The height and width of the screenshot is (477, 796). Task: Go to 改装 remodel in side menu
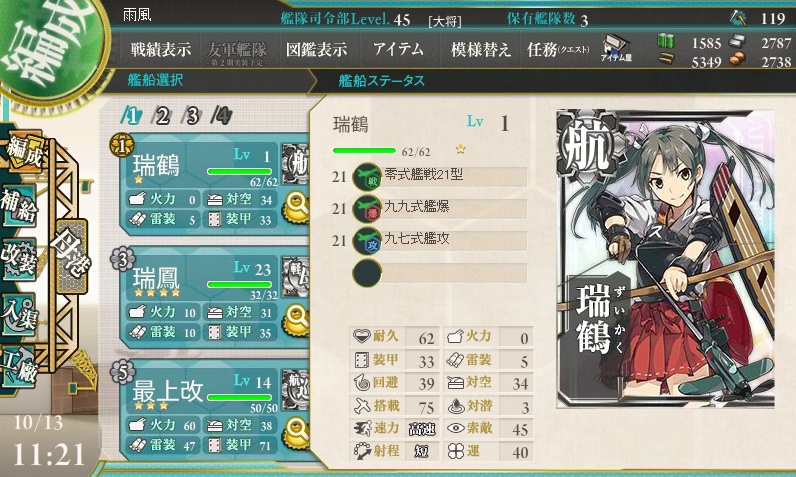point(19,259)
